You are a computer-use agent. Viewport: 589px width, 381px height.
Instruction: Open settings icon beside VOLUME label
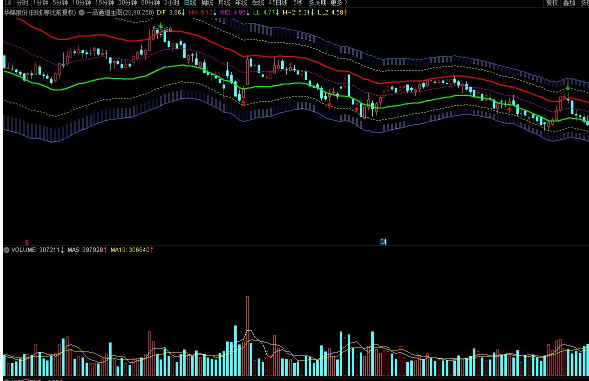point(6,250)
